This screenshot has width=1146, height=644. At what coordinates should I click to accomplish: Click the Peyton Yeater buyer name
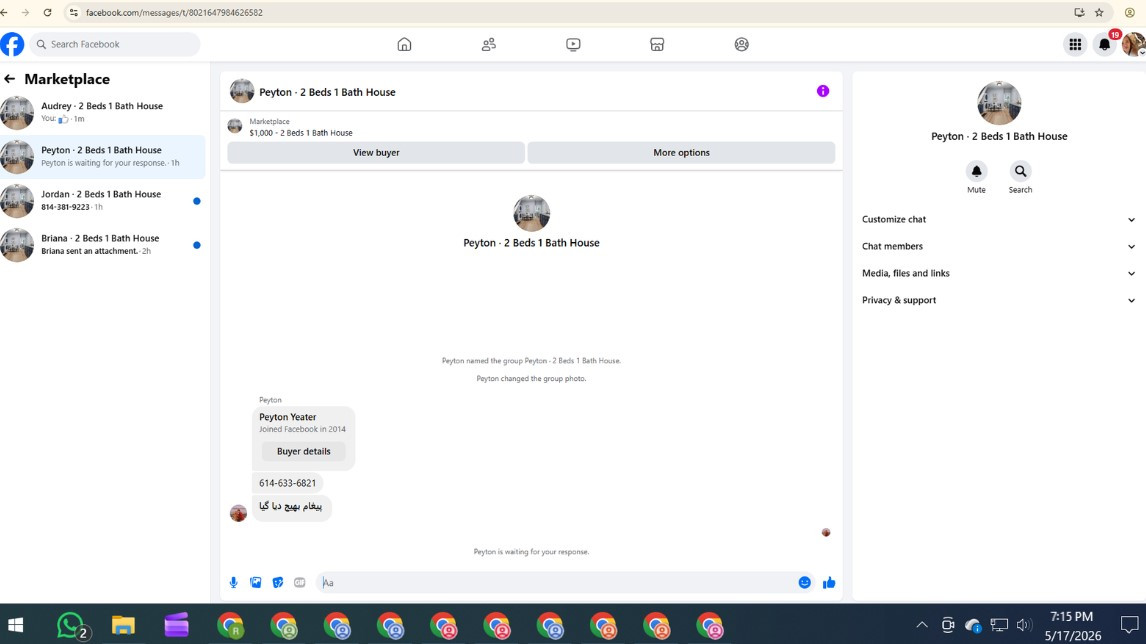click(287, 417)
